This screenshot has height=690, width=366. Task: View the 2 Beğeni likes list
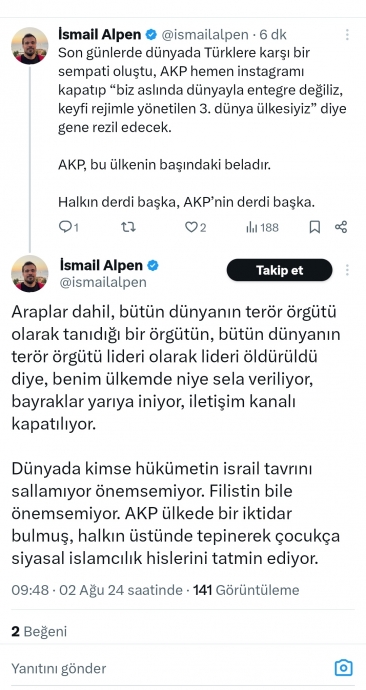[39, 632]
